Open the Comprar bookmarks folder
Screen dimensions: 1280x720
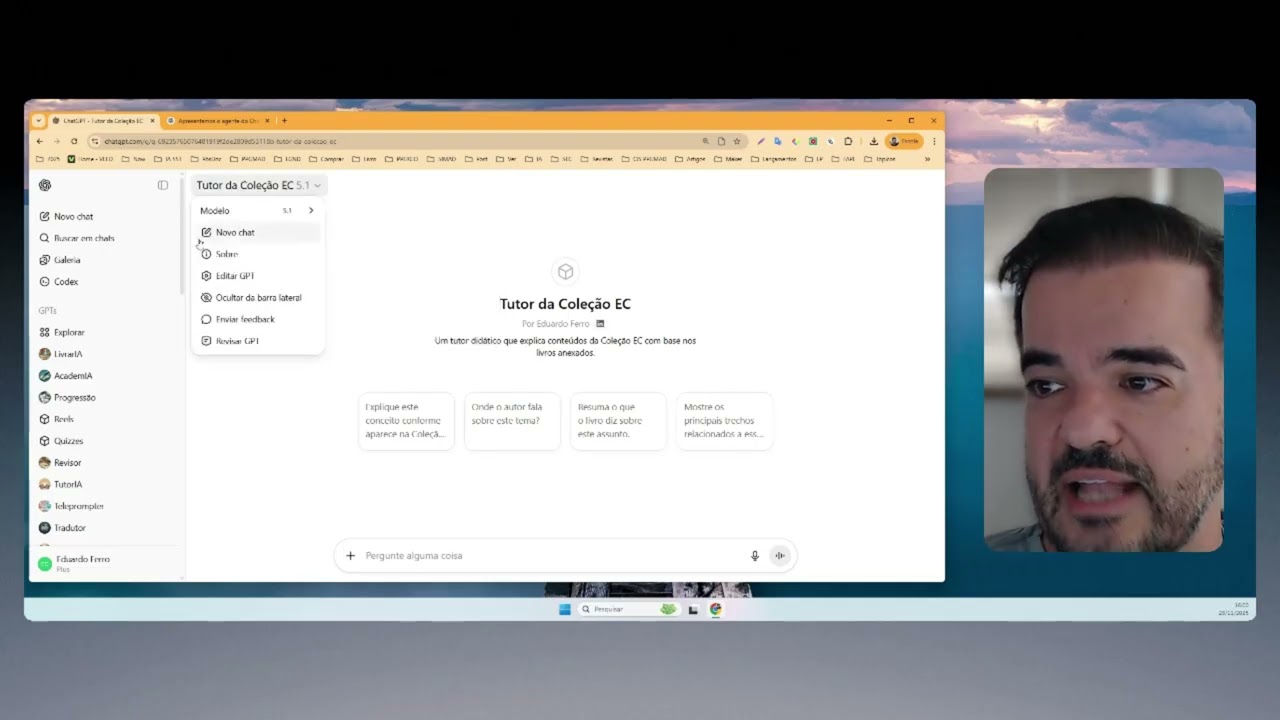pyautogui.click(x=326, y=159)
